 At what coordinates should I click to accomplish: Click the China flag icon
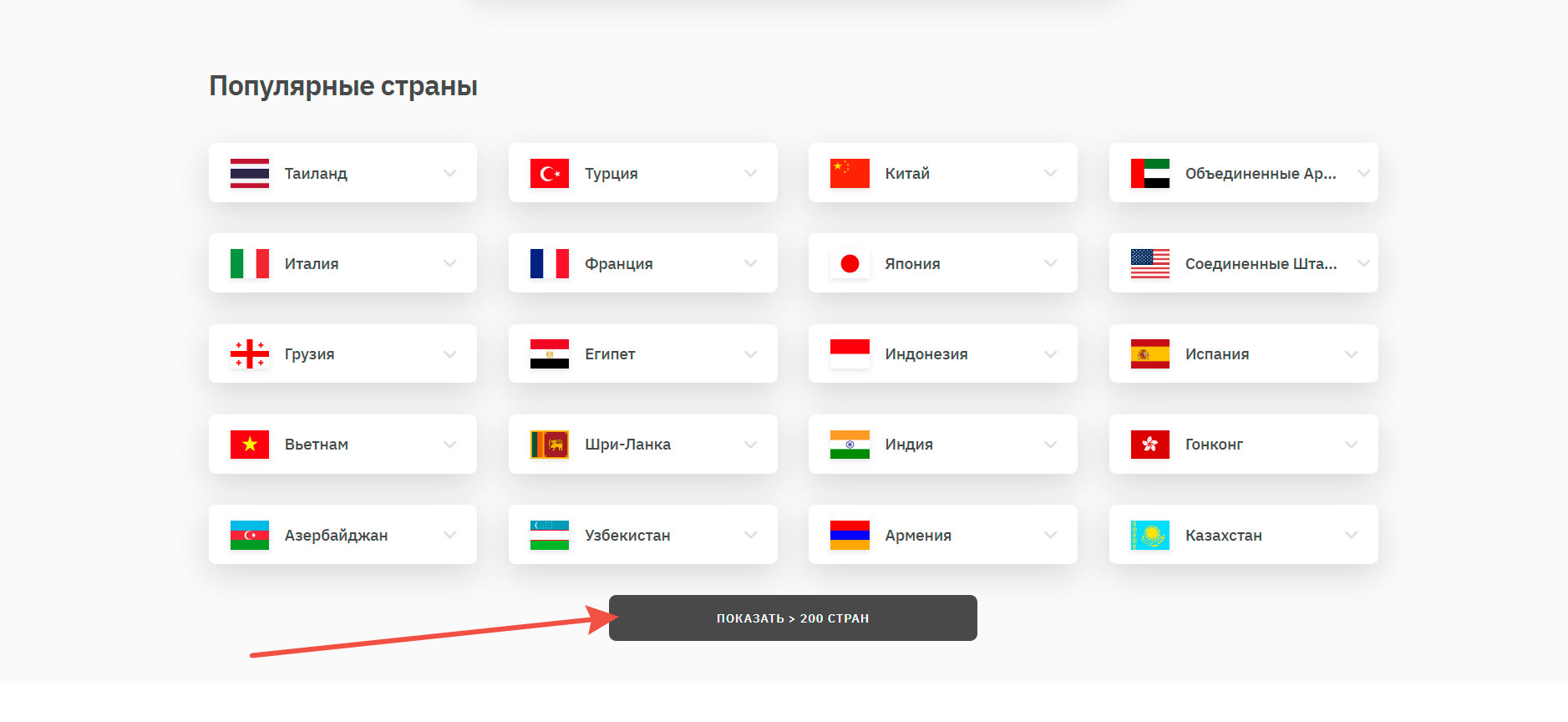tap(850, 173)
